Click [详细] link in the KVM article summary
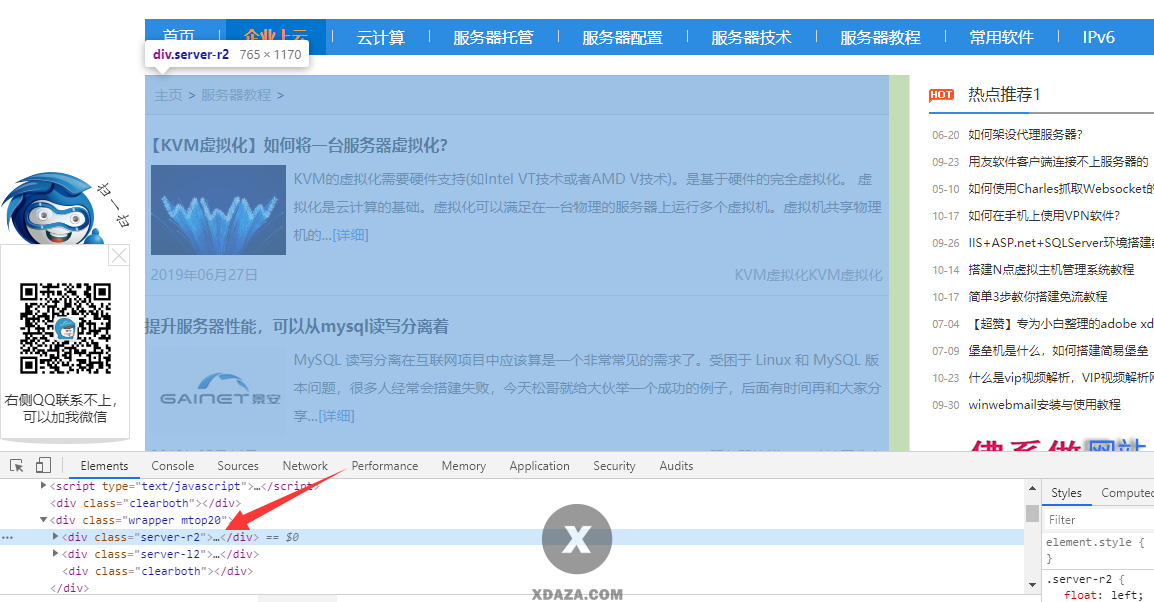The image size is (1154, 602). tap(350, 235)
